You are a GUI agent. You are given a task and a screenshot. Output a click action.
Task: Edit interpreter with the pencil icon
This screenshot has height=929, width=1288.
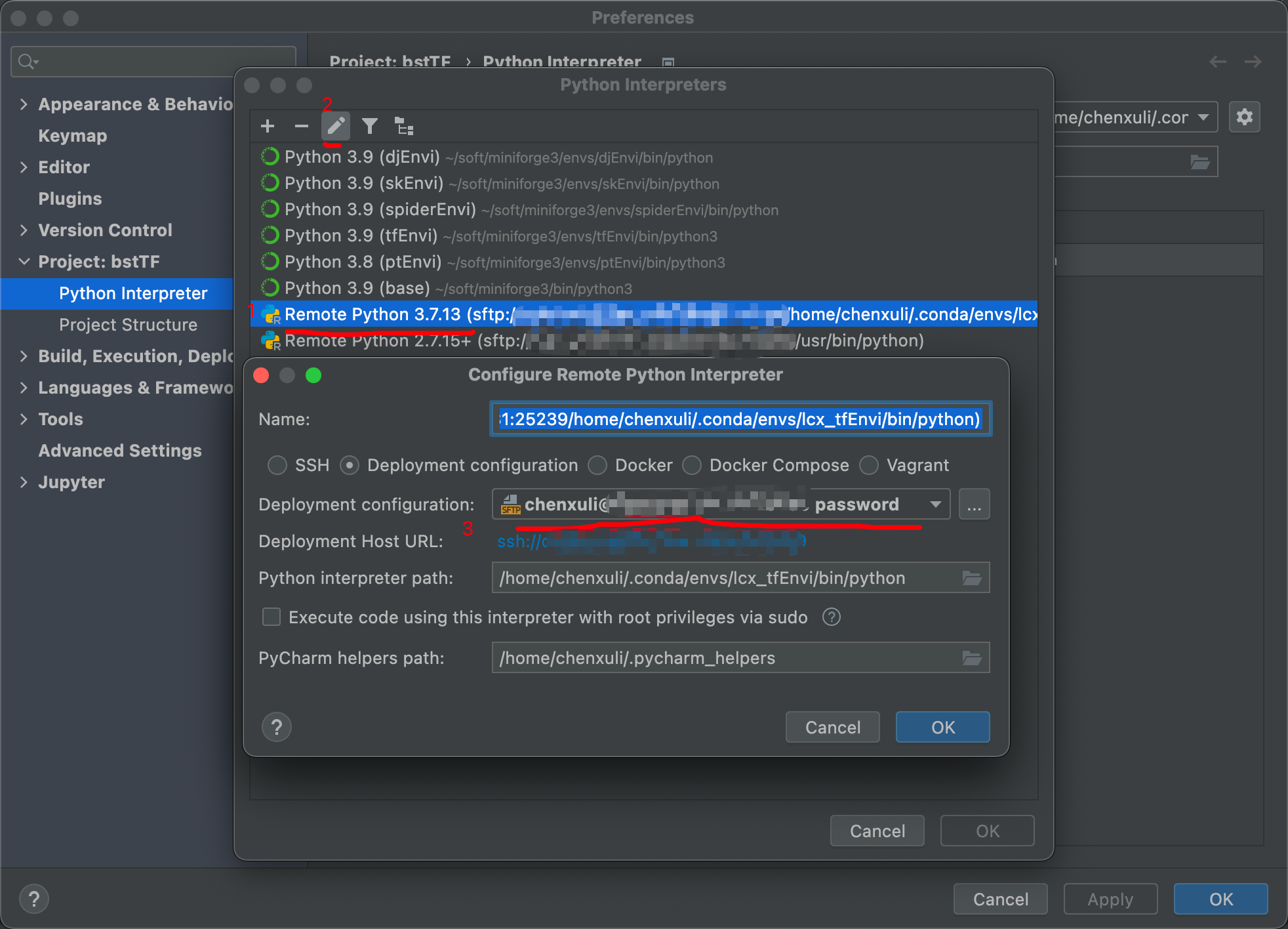[x=336, y=126]
